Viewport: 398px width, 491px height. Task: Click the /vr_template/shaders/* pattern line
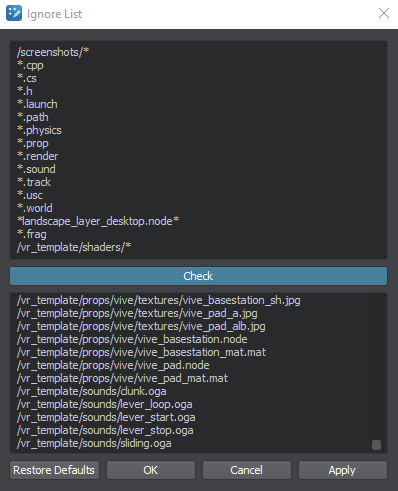coord(74,247)
